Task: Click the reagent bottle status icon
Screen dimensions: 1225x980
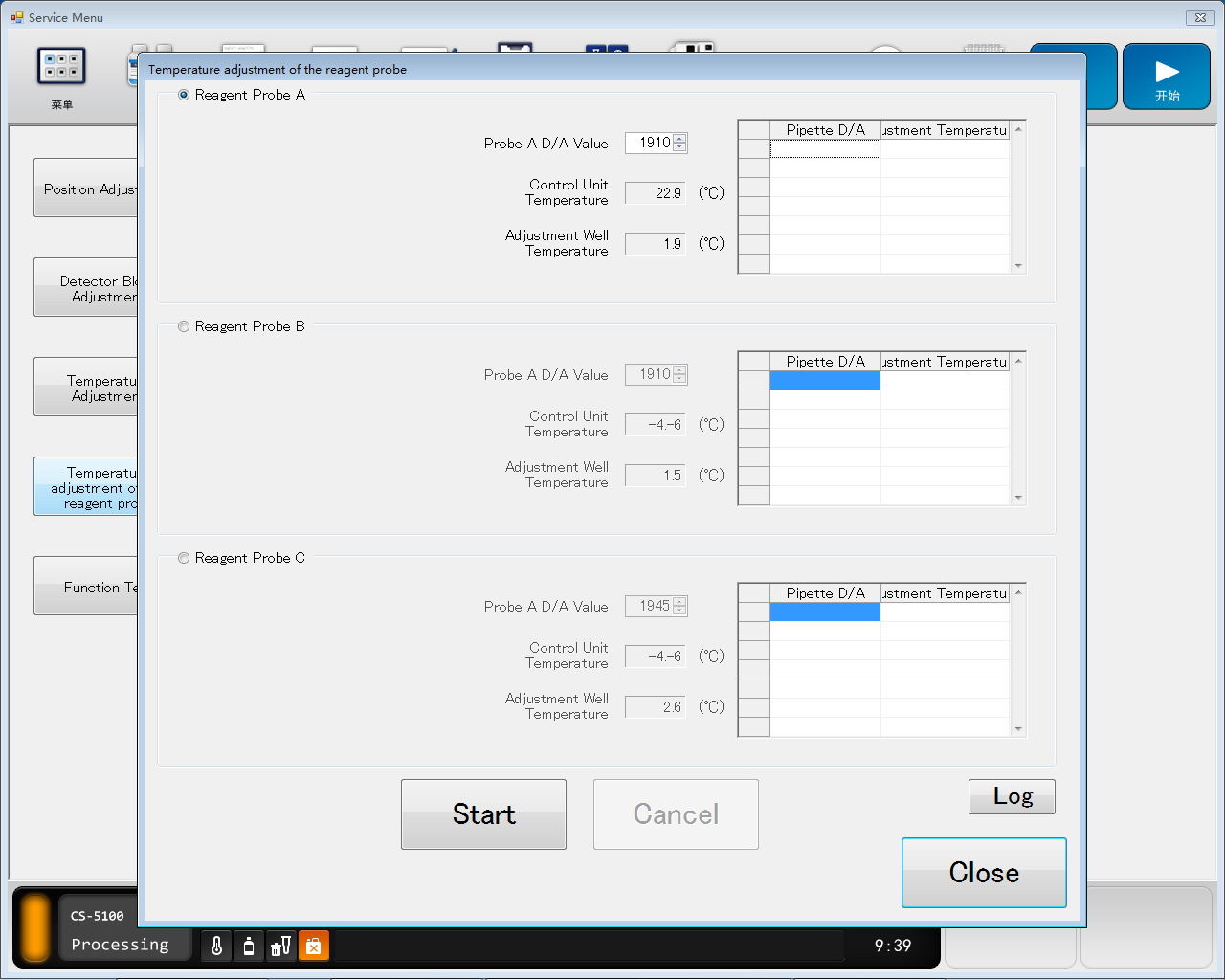Action: (x=249, y=946)
